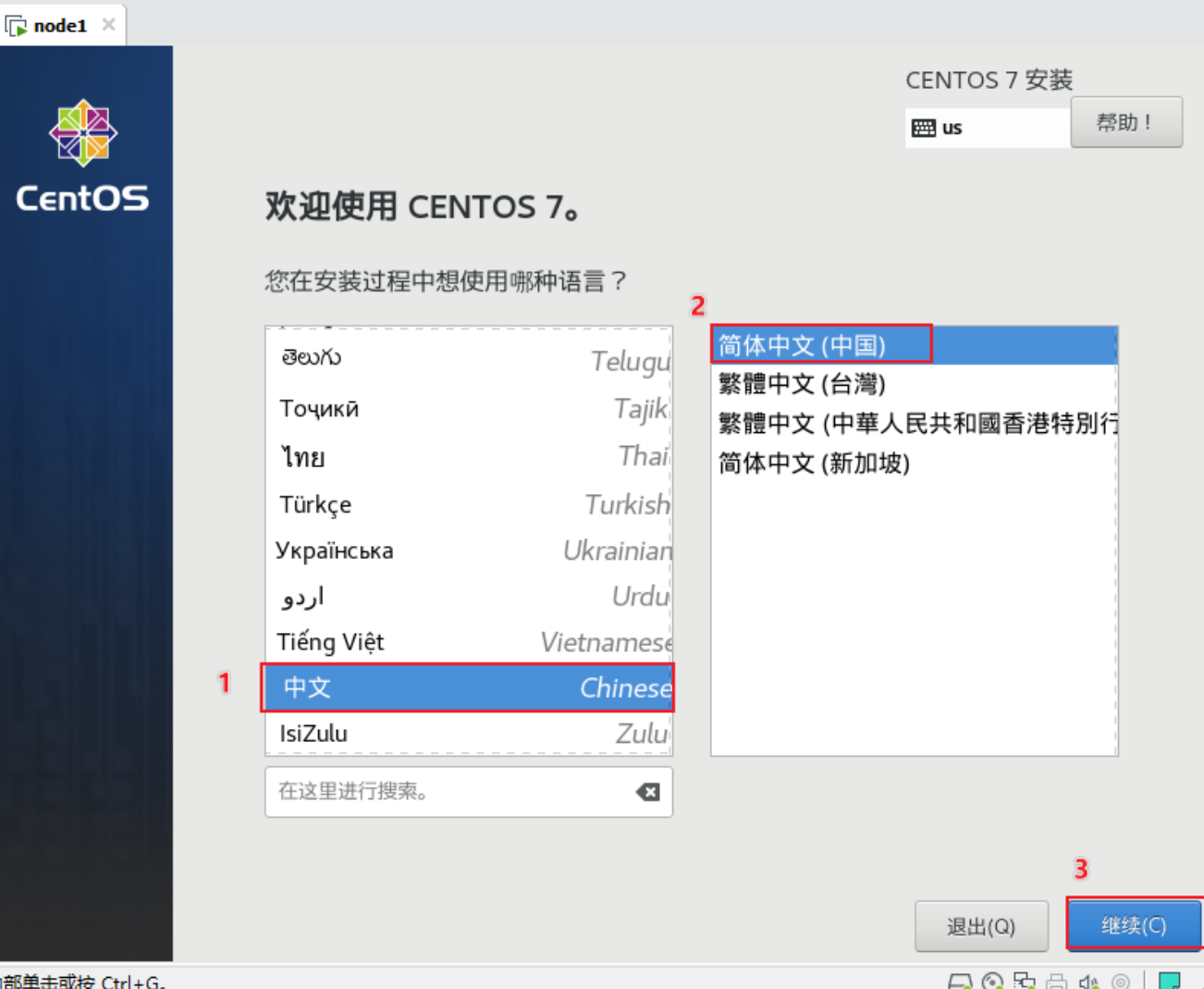Click the us keyboard layout indicator
1204x989 pixels.
tap(987, 128)
